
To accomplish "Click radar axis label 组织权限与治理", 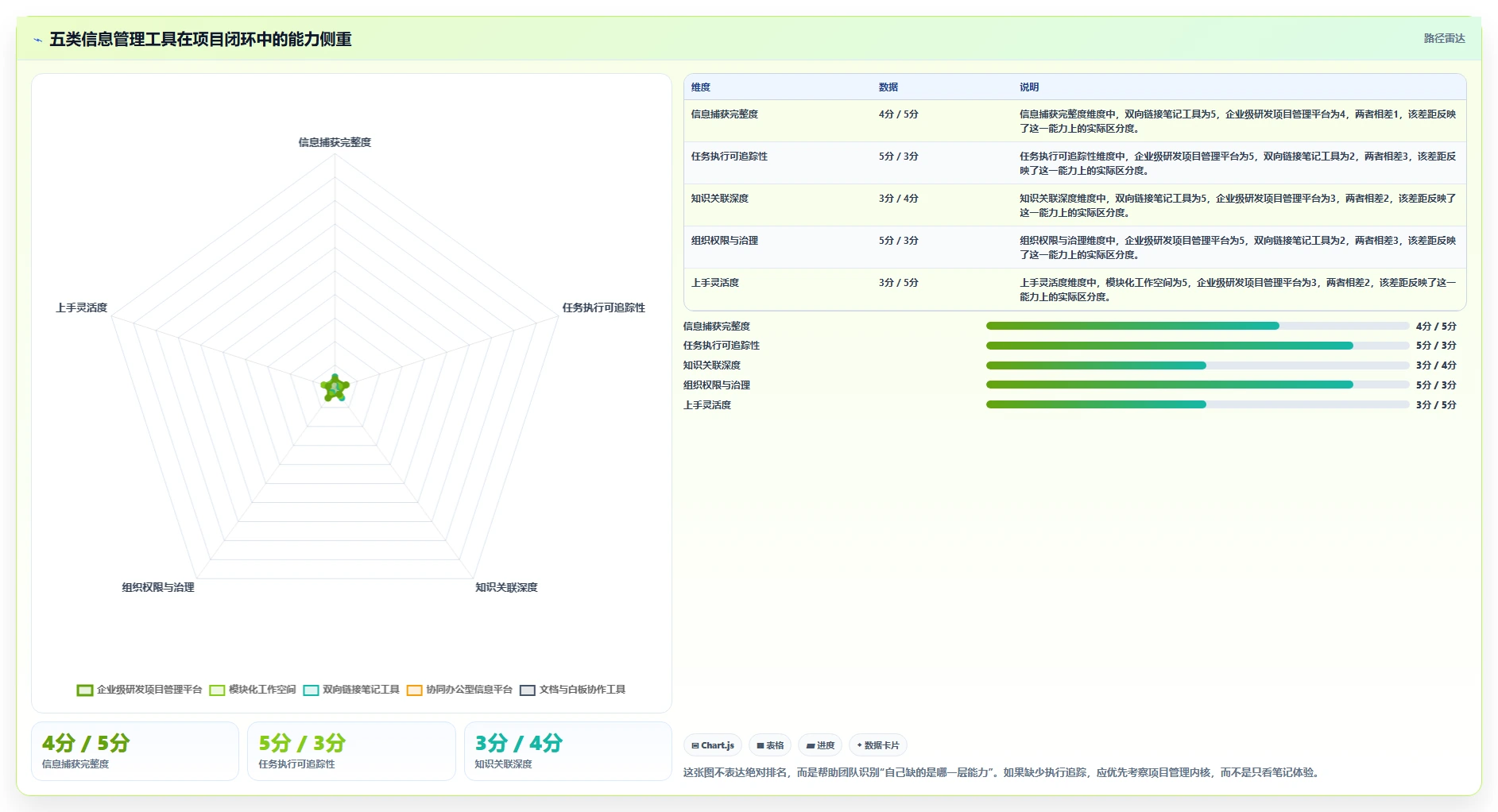I will (157, 587).
